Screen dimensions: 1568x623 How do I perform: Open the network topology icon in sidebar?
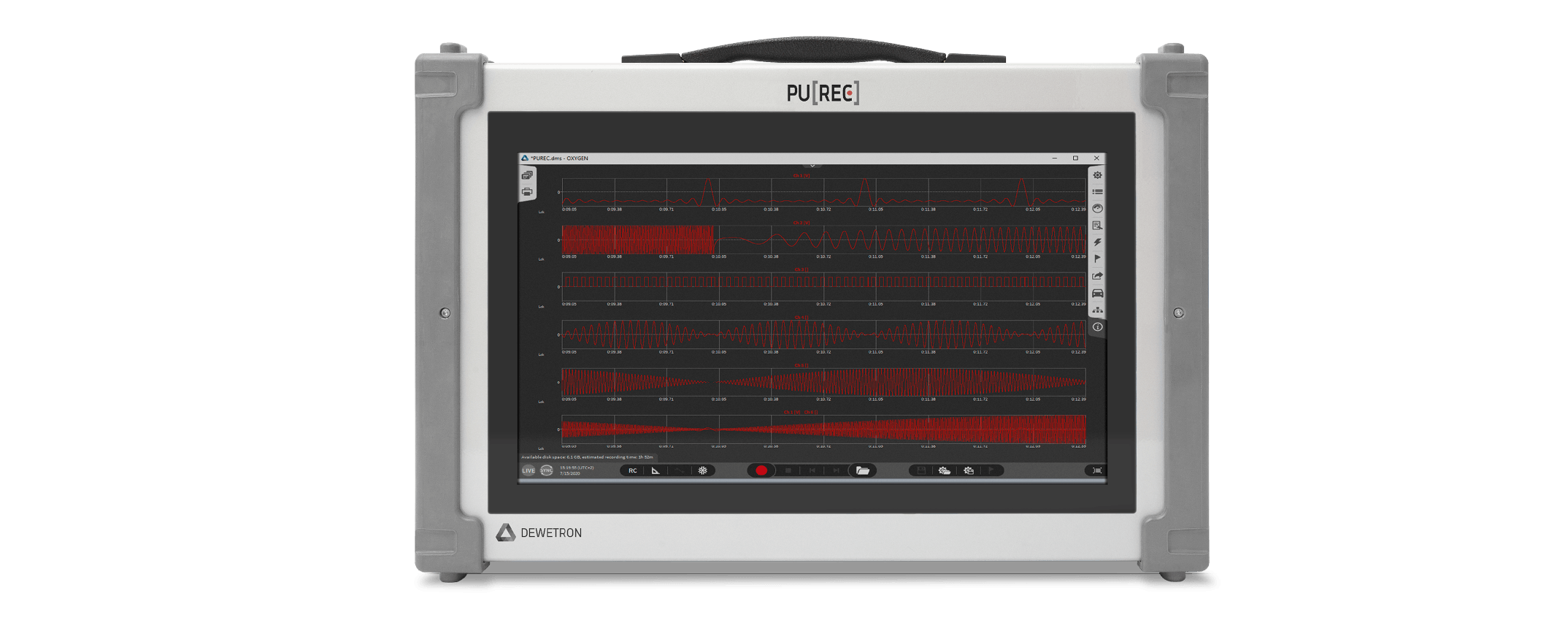coord(1097,310)
